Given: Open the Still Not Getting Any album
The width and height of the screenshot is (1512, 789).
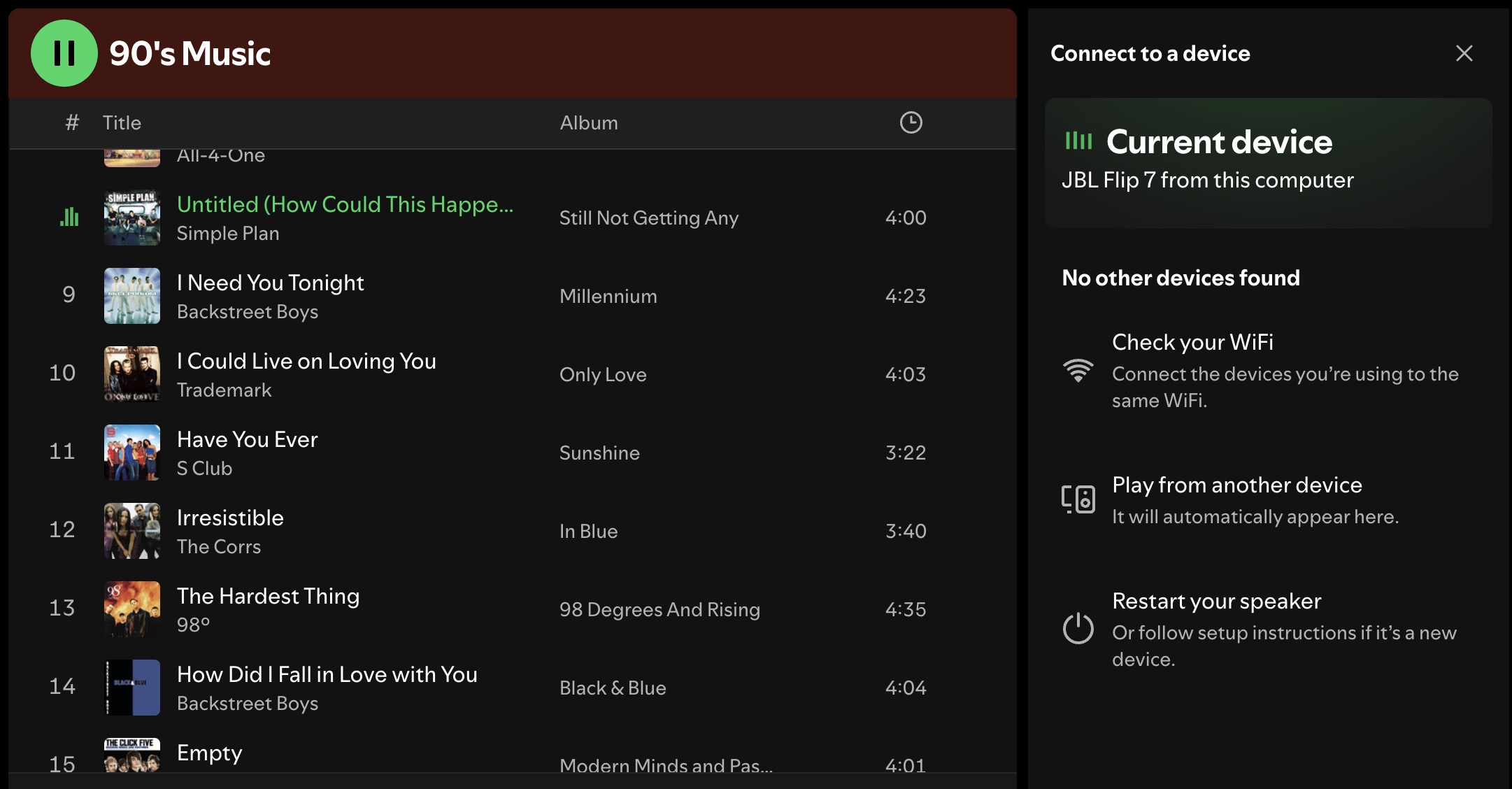Looking at the screenshot, I should 649,218.
